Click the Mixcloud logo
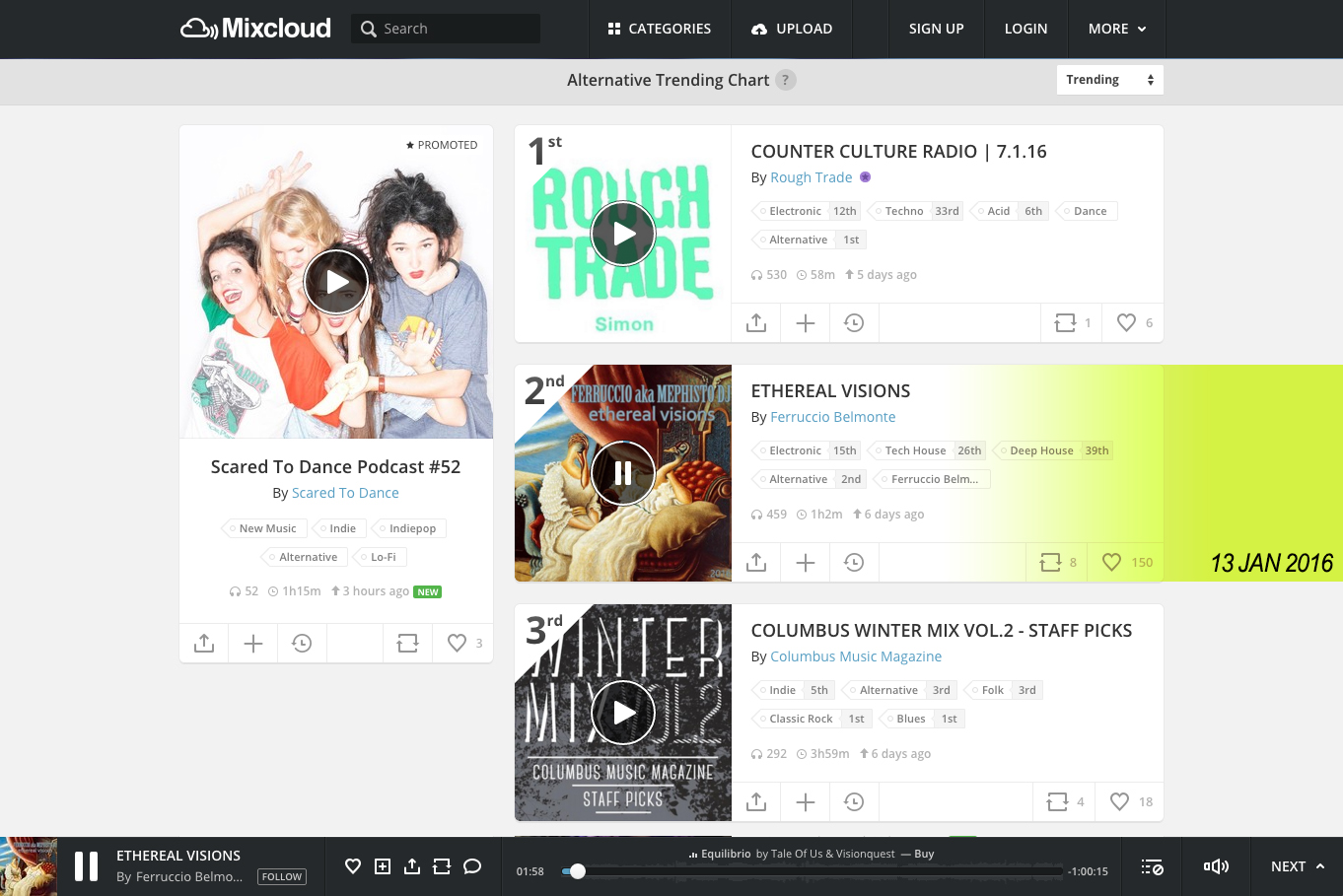The width and height of the screenshot is (1343, 896). (x=255, y=29)
